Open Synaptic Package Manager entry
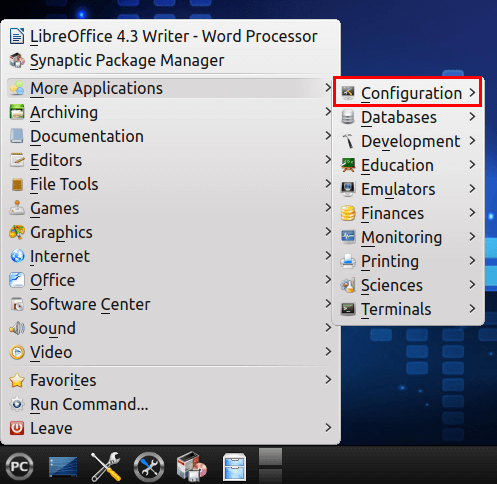The height and width of the screenshot is (484, 497). 170,60
